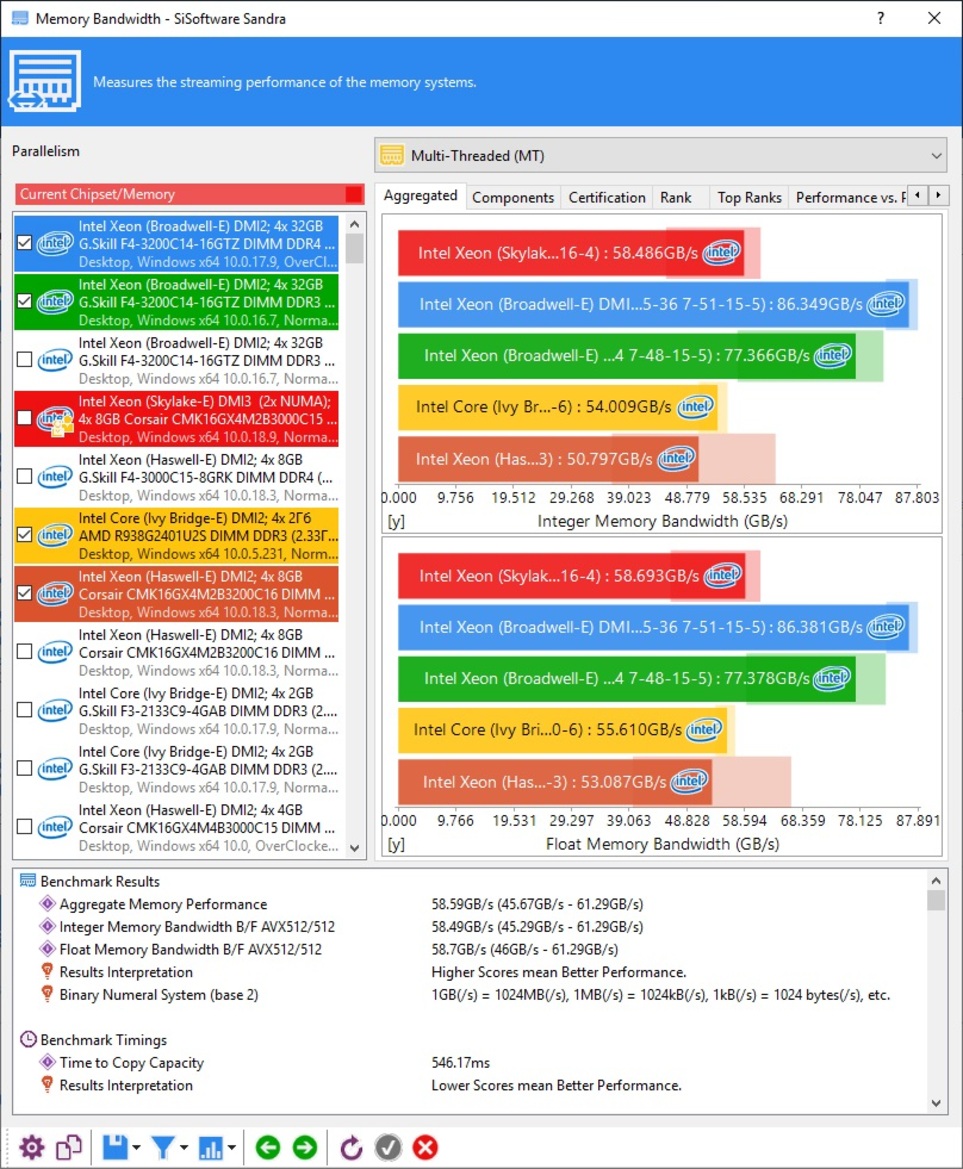This screenshot has height=1169, width=963.
Task: Click the results panel scroll-down arrow
Action: point(936,1103)
